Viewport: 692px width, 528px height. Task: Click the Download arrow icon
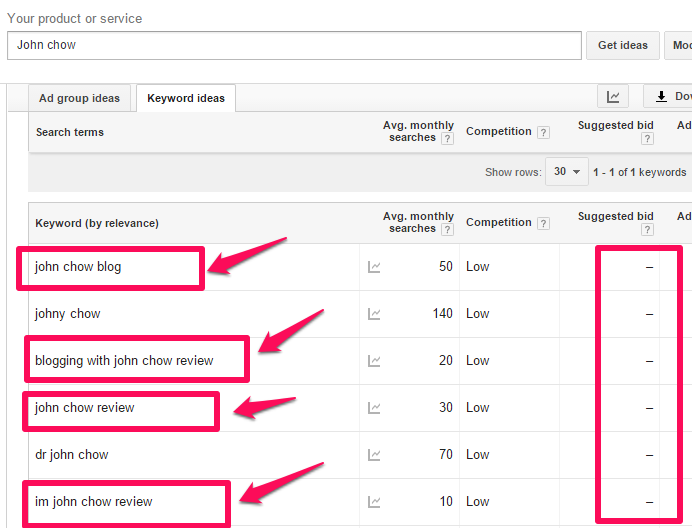coord(661,96)
